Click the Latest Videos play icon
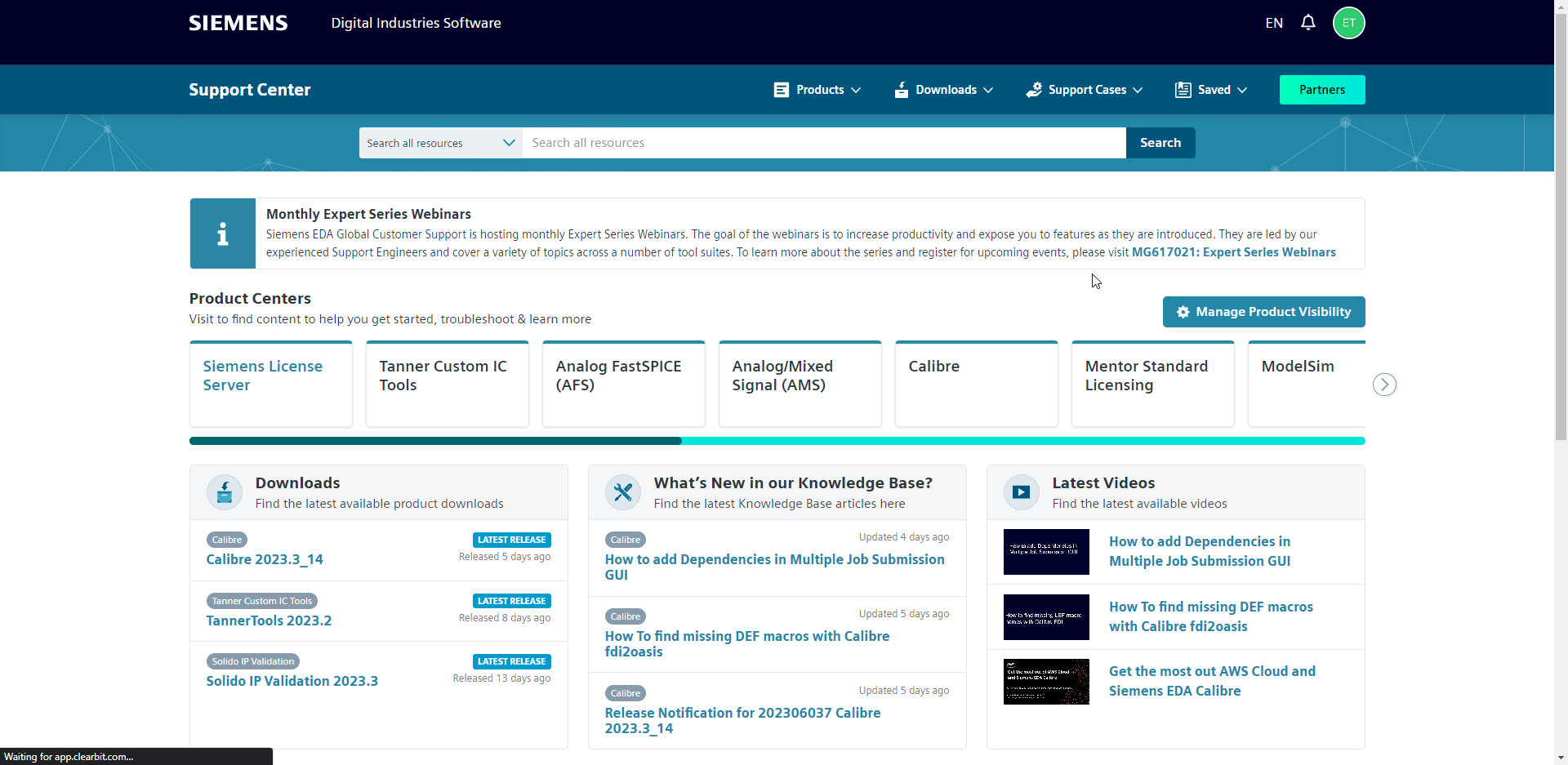The height and width of the screenshot is (765, 1568). point(1021,492)
